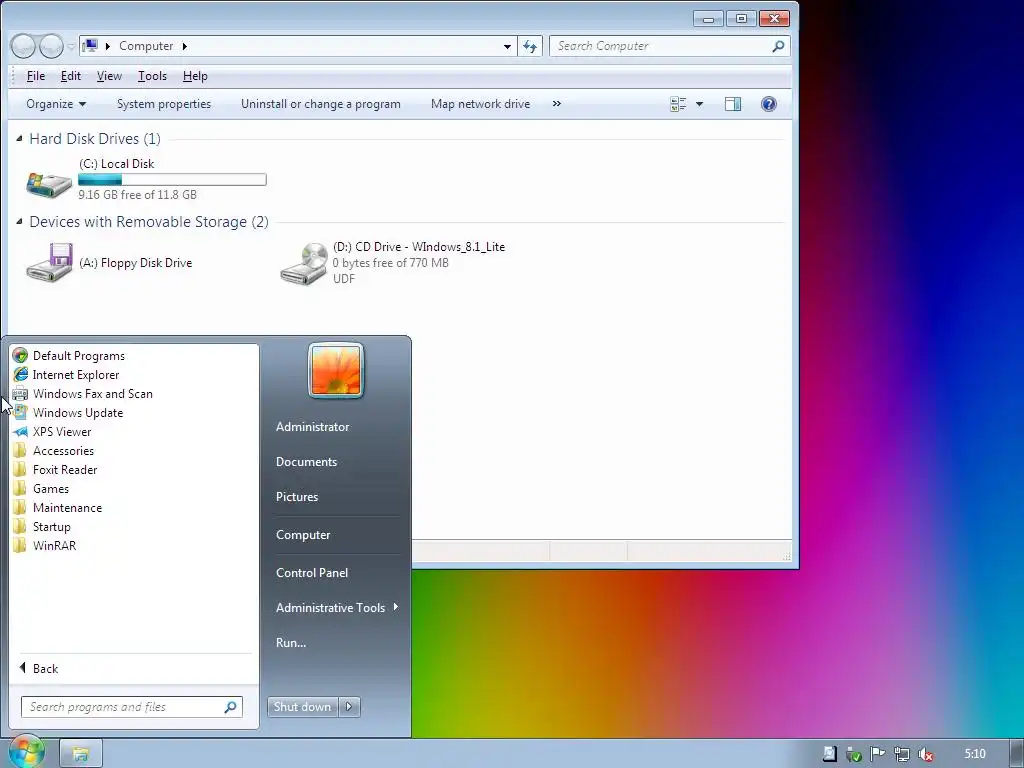This screenshot has height=768, width=1024.
Task: Select the Floppy Disk Drive (A:) icon
Action: (49, 263)
